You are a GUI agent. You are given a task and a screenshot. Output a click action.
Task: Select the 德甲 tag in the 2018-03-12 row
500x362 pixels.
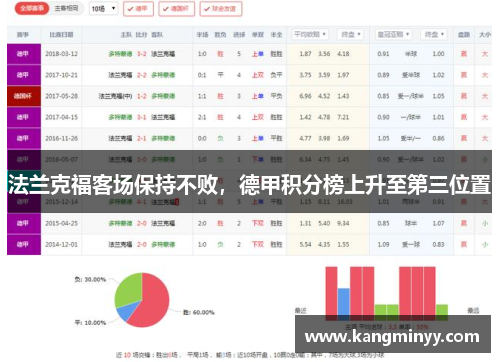tap(24, 54)
